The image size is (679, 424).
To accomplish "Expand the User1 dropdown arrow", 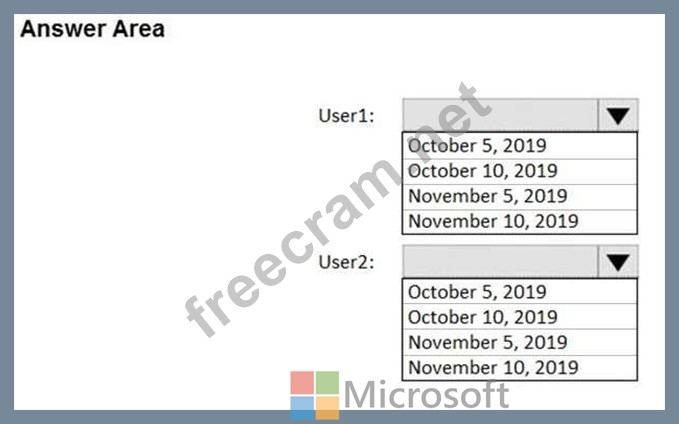I will [618, 116].
